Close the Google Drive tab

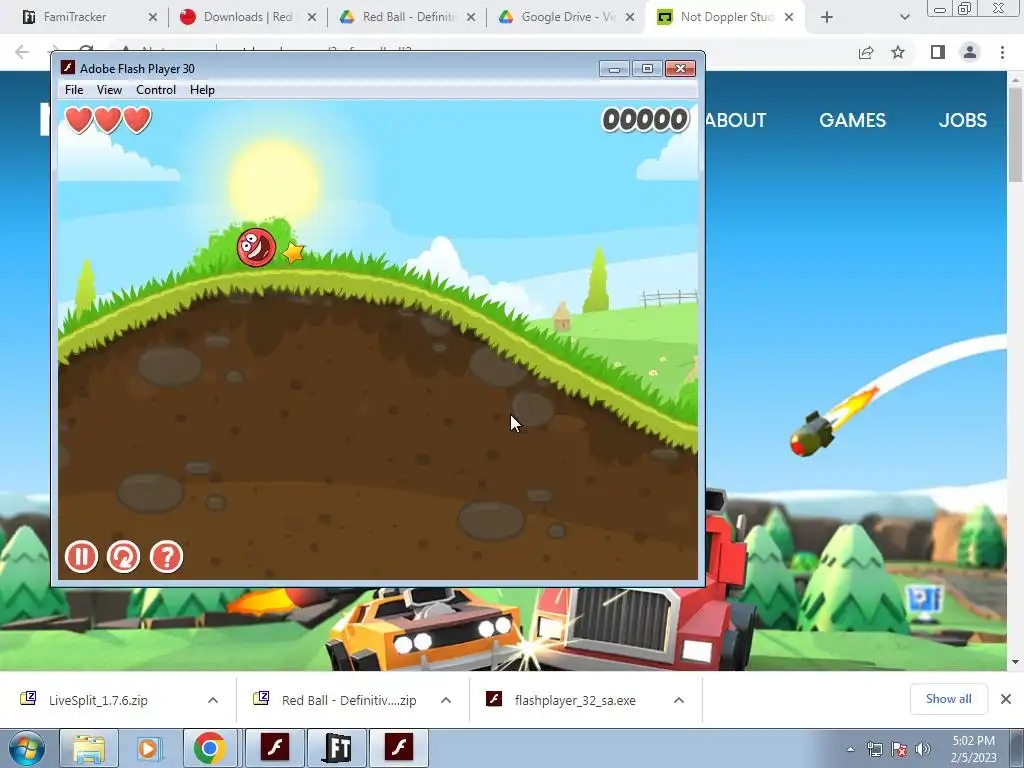(630, 17)
